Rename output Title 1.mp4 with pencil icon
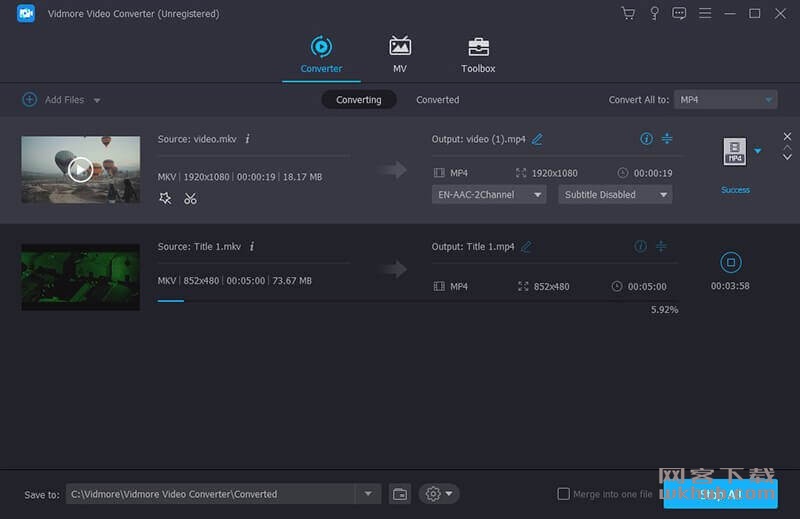 click(x=526, y=247)
